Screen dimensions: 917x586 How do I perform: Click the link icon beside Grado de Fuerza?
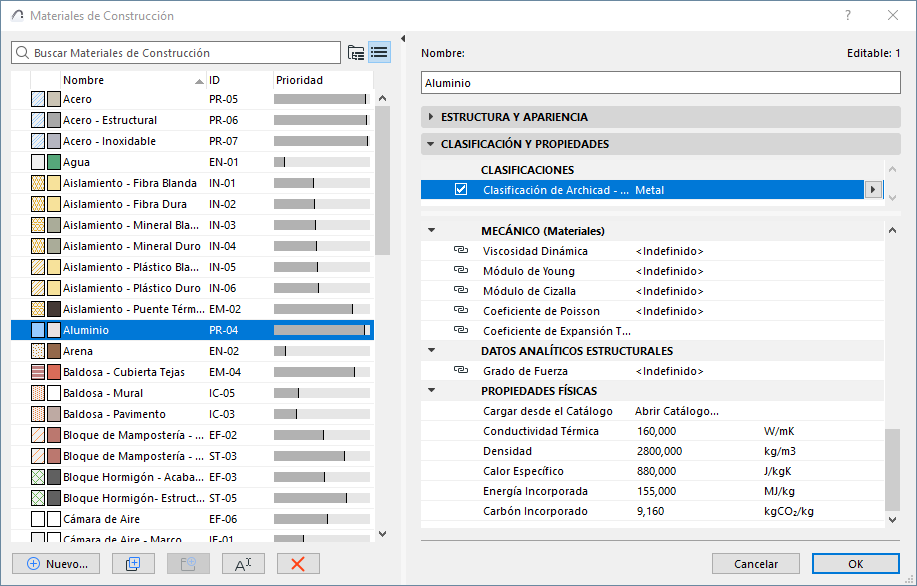[461, 371]
